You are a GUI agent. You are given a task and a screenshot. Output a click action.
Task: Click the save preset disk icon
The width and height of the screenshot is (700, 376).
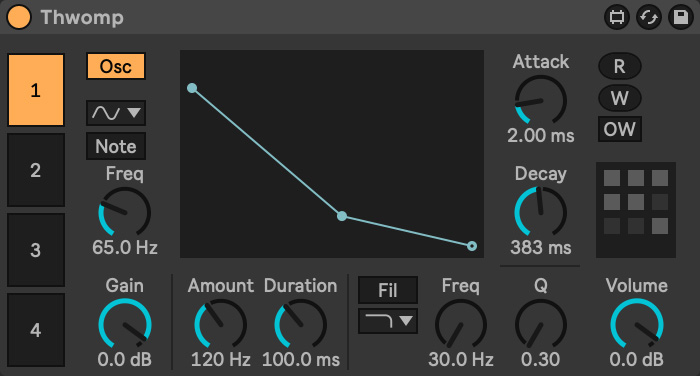(681, 17)
